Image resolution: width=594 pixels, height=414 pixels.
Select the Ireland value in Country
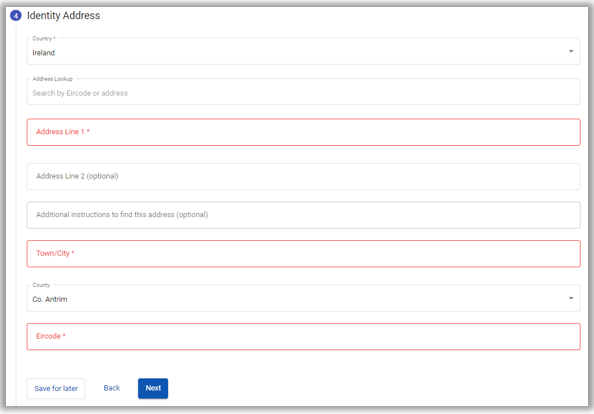[x=44, y=53]
